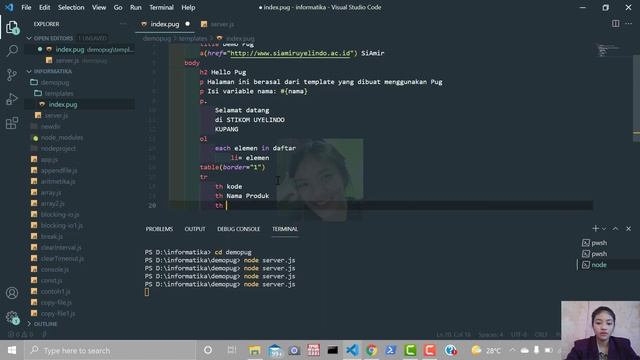Click the Windows Start button

pos(12,350)
